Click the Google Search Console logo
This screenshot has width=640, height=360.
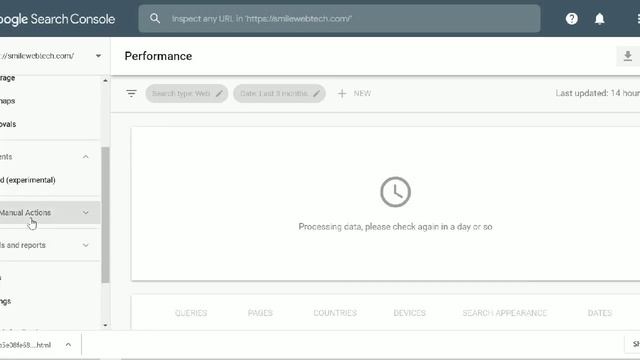click(57, 19)
